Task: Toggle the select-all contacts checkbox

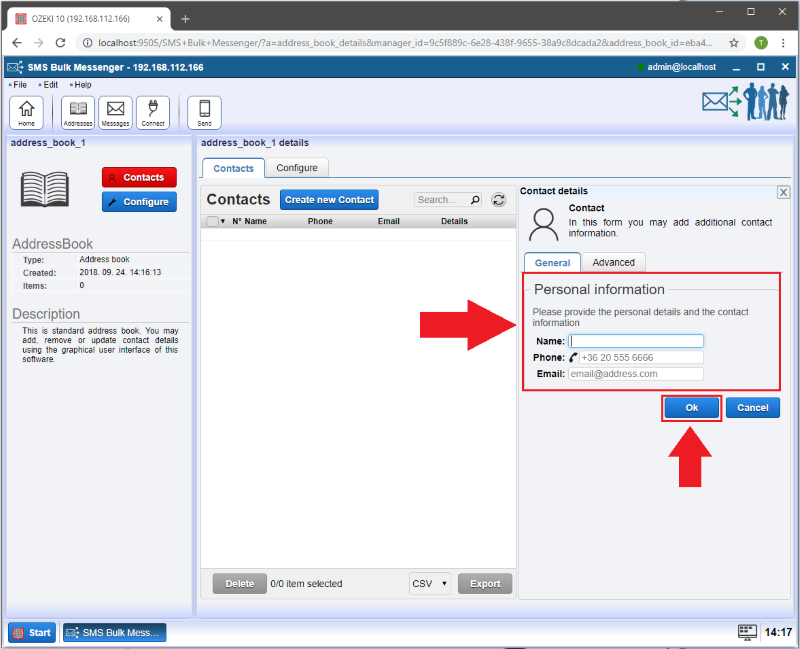Action: (211, 222)
